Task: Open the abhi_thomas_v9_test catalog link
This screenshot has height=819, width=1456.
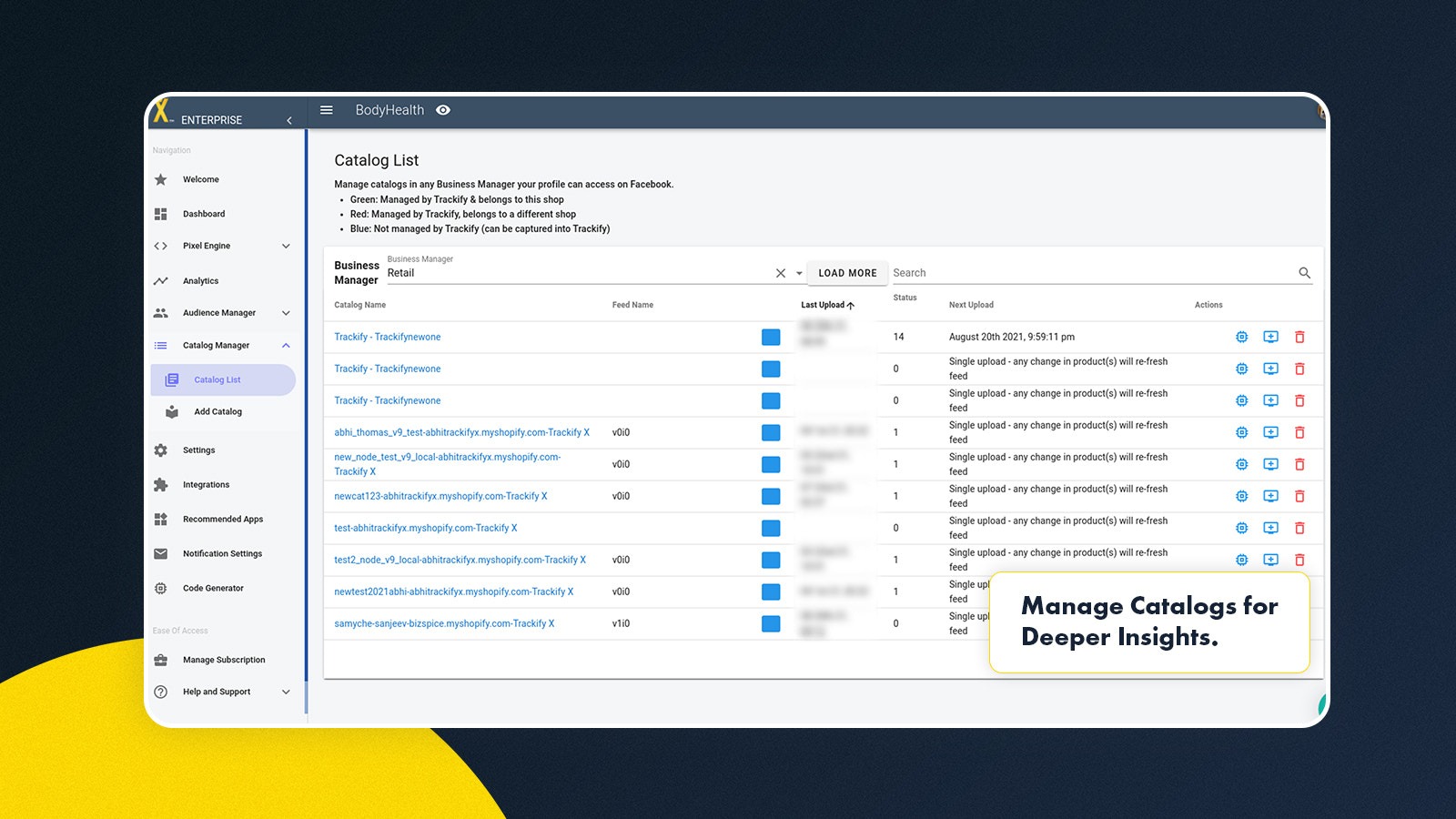Action: coord(461,432)
